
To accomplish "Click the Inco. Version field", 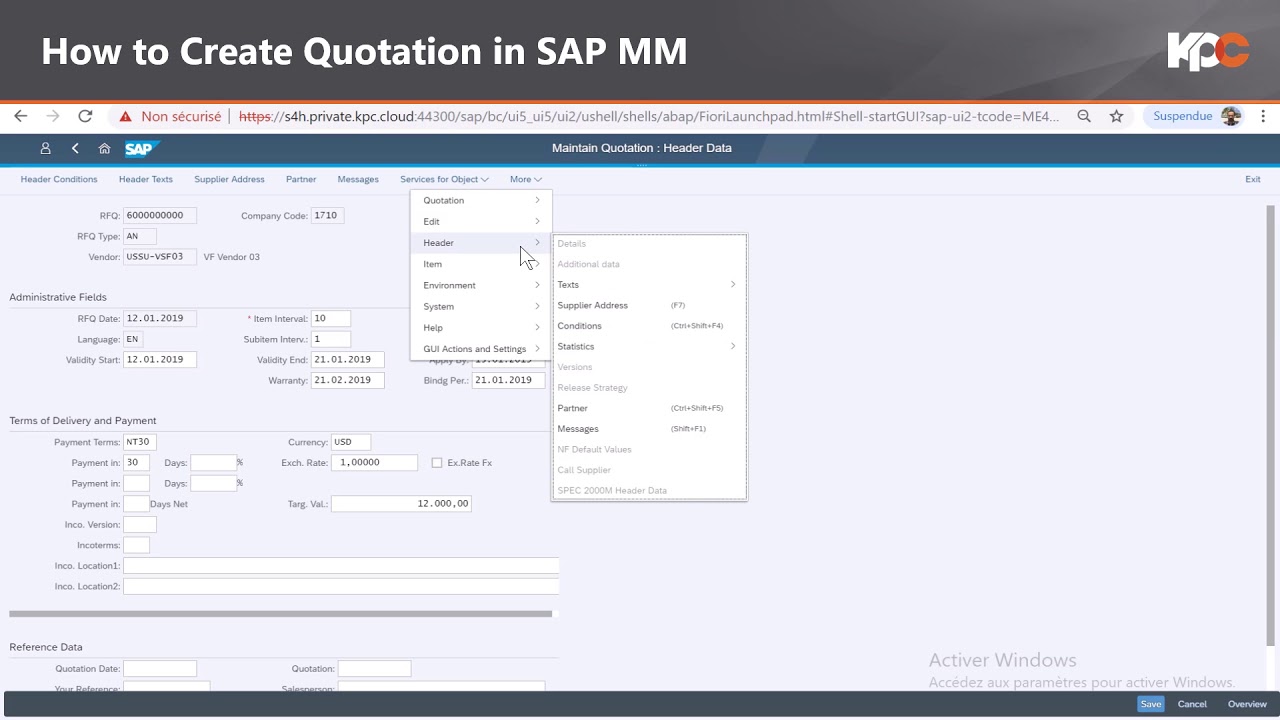I will (140, 525).
